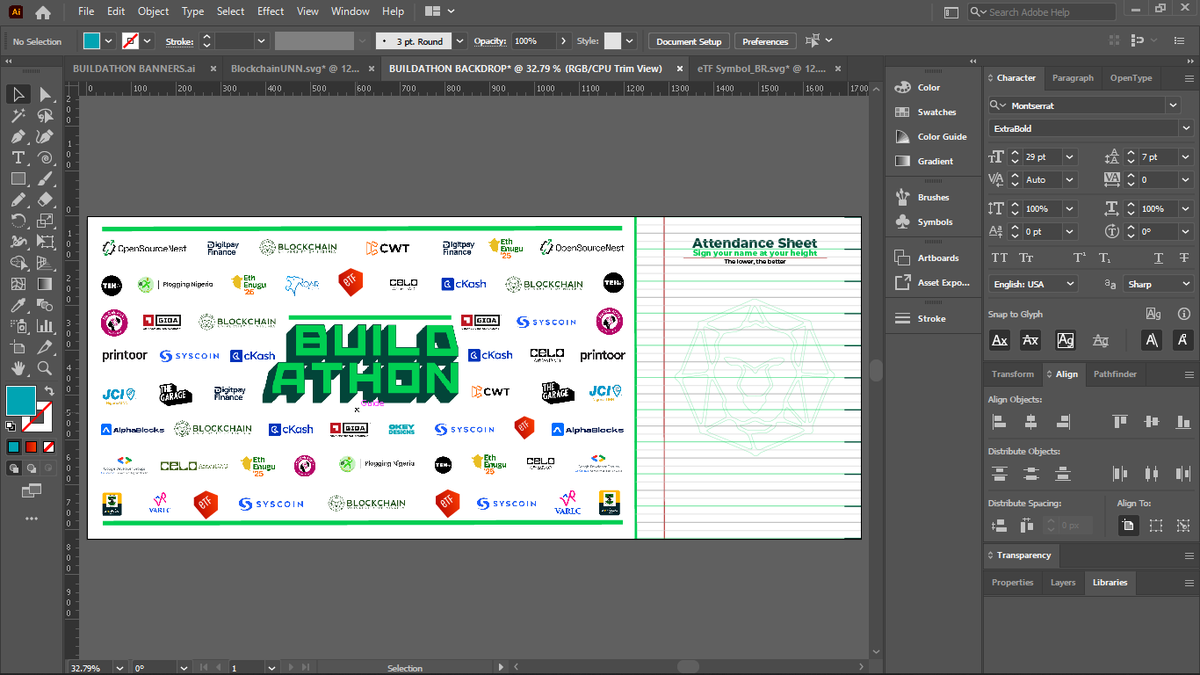Select the Lasso tool
Screen dimensions: 1200x675
(x=45, y=116)
